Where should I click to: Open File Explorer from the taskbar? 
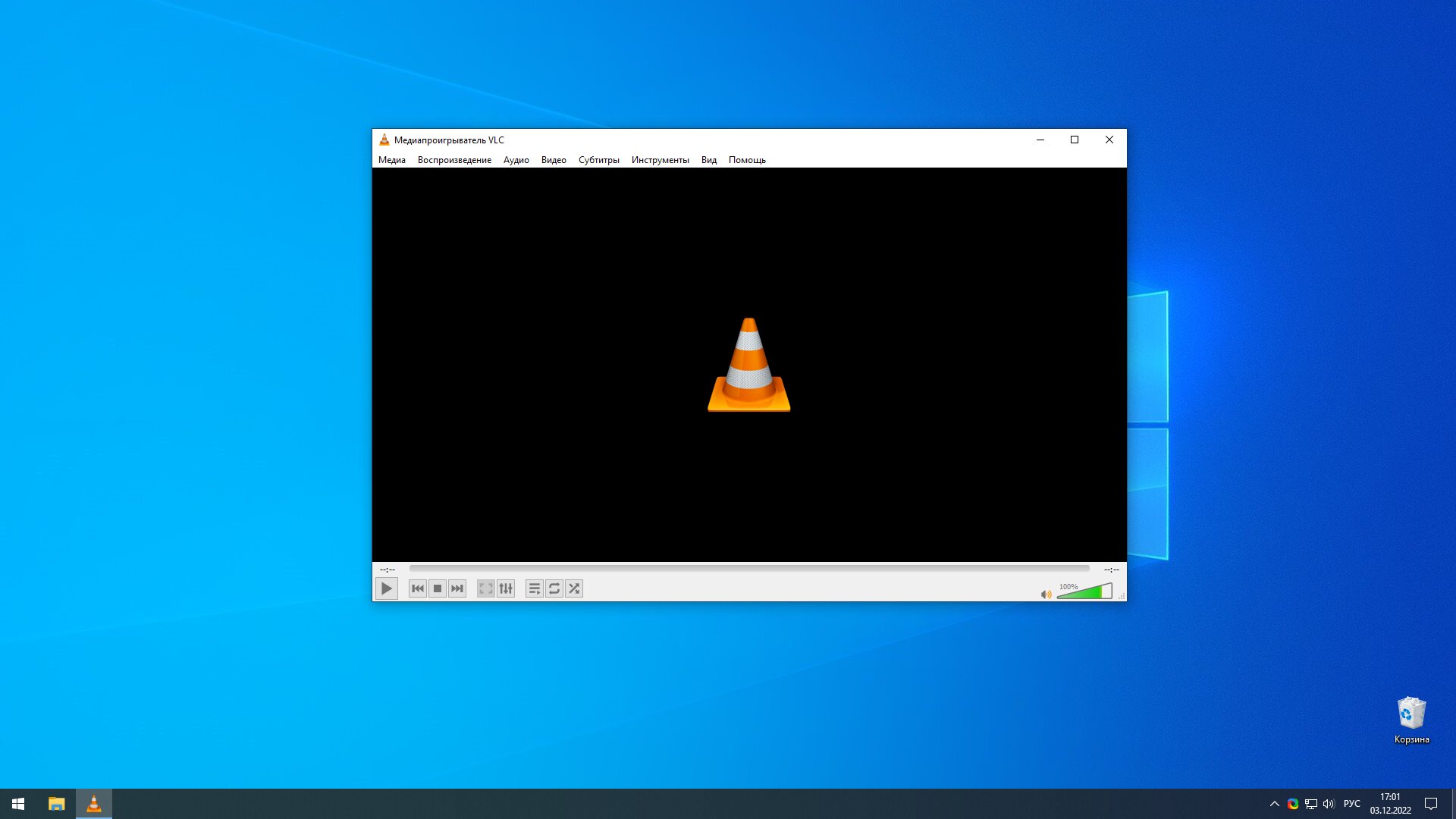pyautogui.click(x=57, y=804)
